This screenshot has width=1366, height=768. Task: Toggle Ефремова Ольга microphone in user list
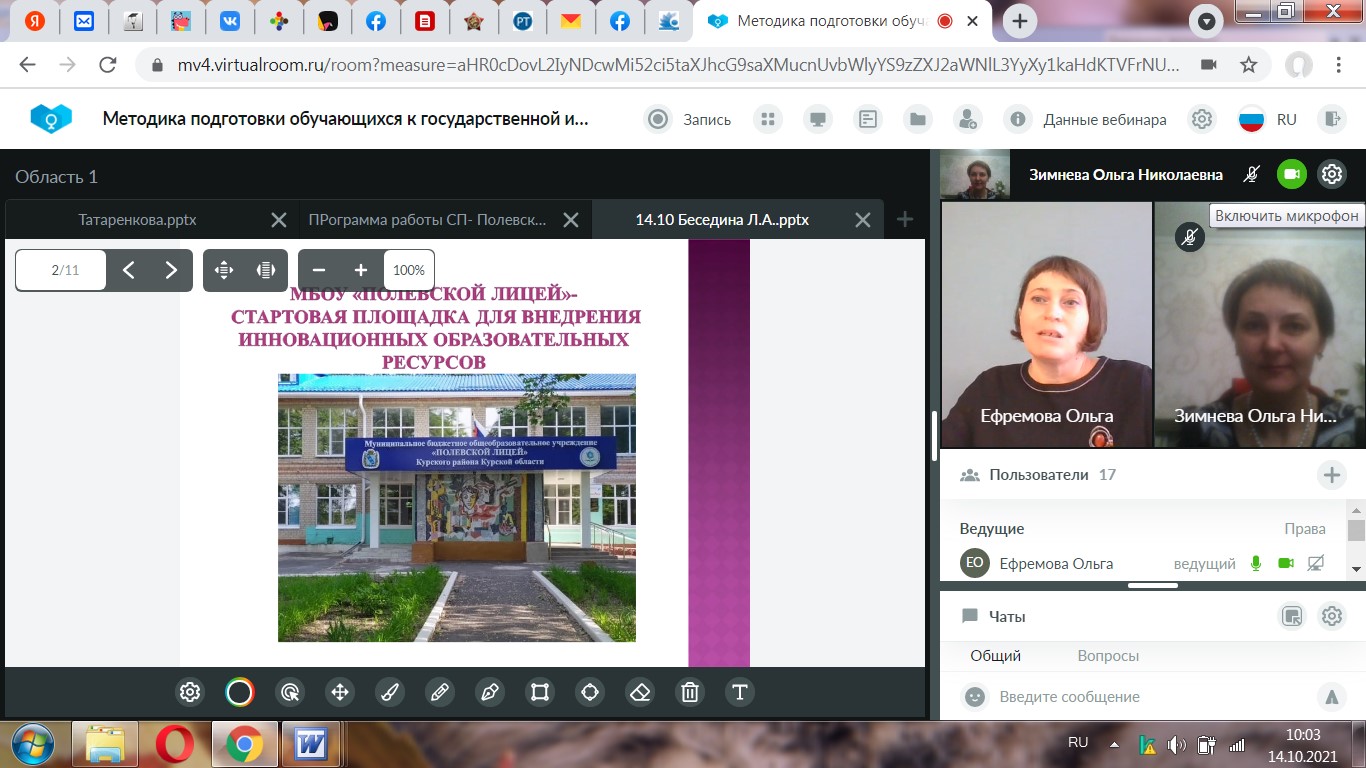(x=1256, y=564)
